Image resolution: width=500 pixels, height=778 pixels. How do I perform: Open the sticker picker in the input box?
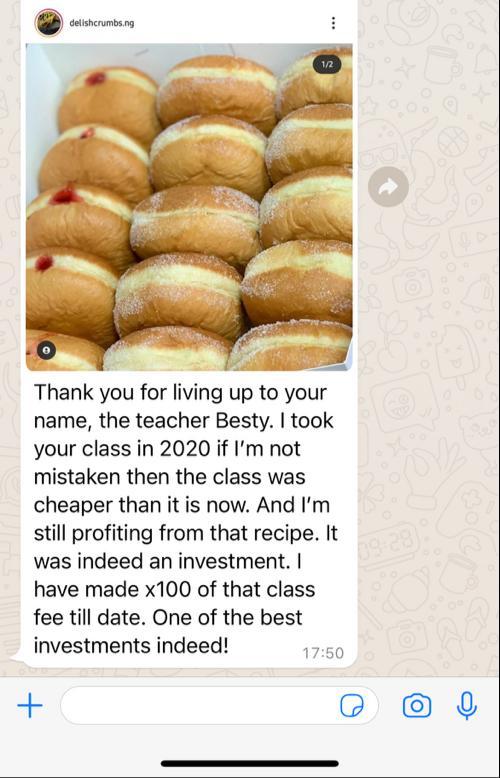[352, 705]
